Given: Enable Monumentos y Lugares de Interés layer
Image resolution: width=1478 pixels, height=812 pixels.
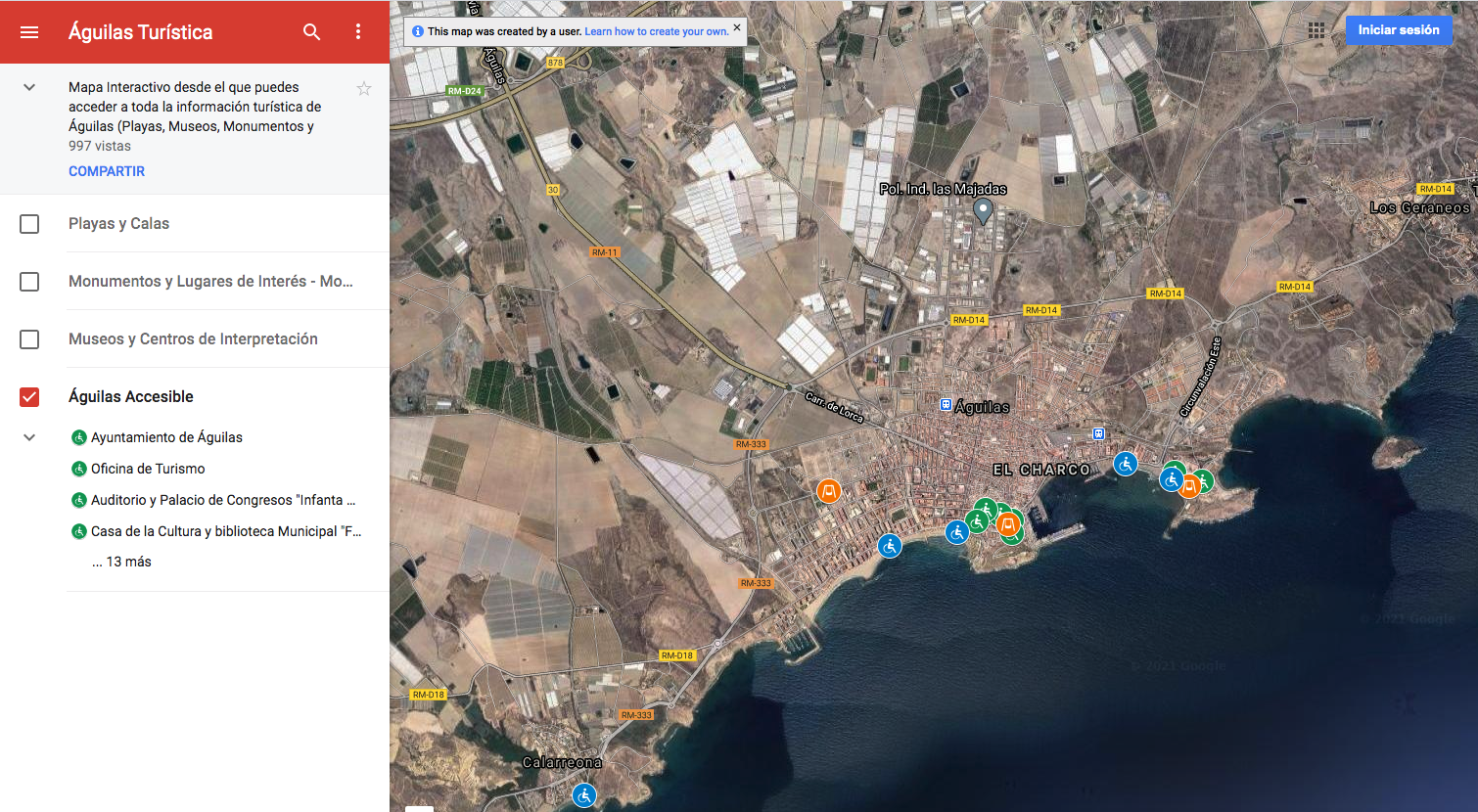Looking at the screenshot, I should (x=29, y=282).
